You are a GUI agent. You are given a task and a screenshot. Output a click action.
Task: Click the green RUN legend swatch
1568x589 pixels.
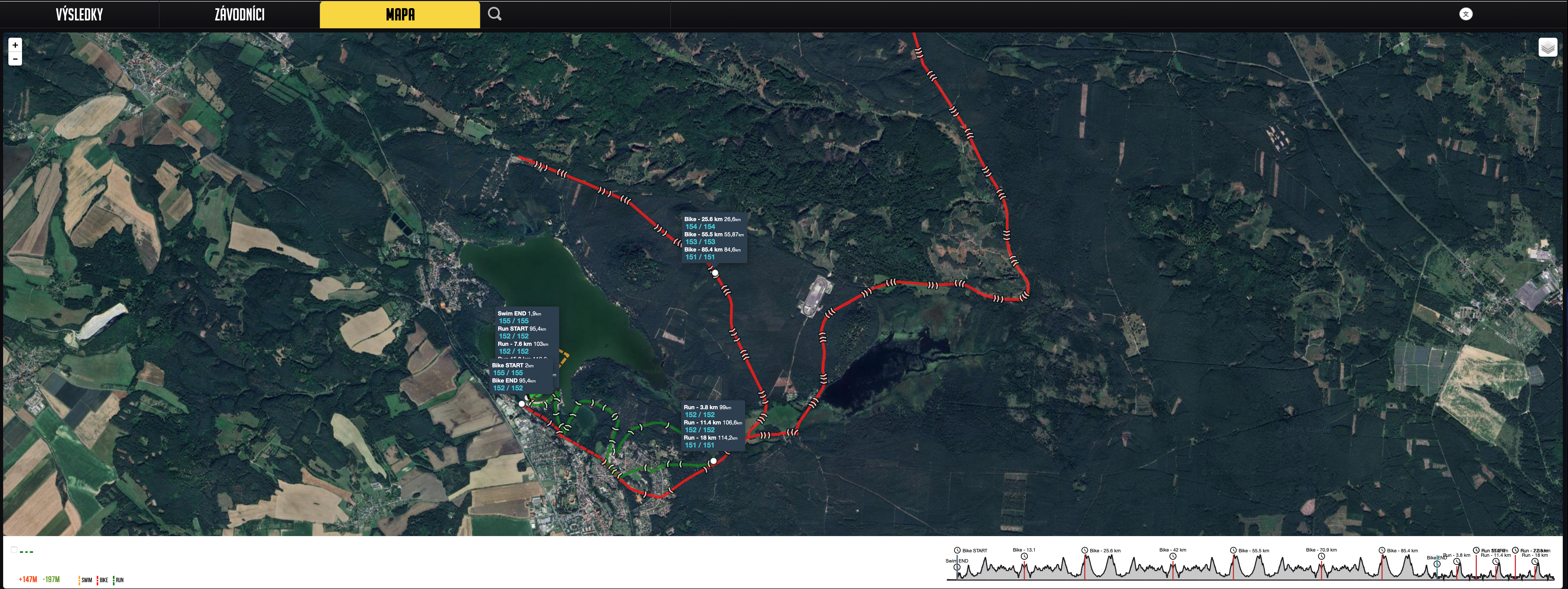click(x=114, y=580)
